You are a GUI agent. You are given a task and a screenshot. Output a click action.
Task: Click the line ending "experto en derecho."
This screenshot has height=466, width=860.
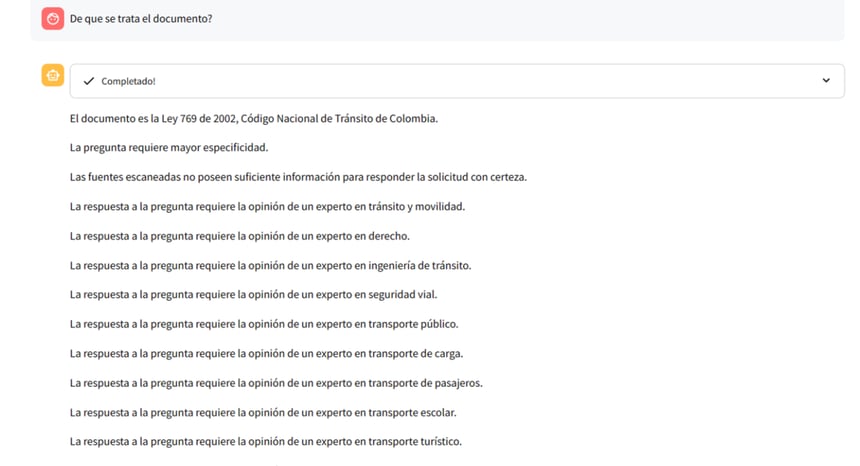point(240,236)
